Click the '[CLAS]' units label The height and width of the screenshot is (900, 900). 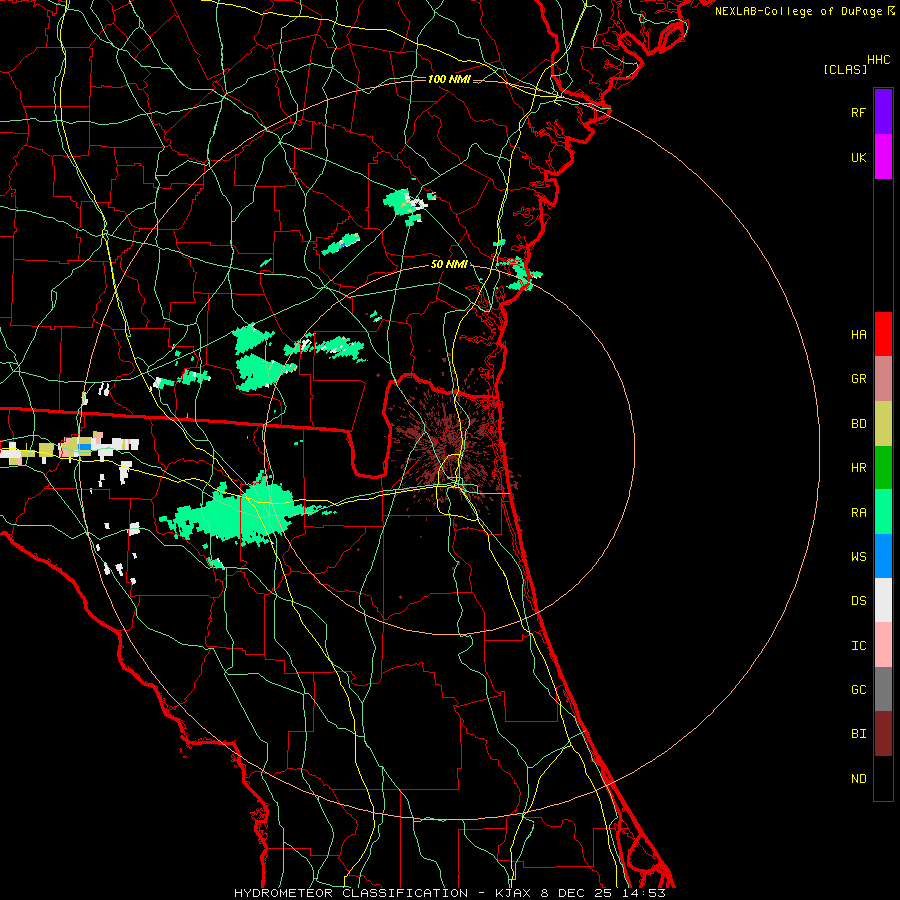click(845, 69)
